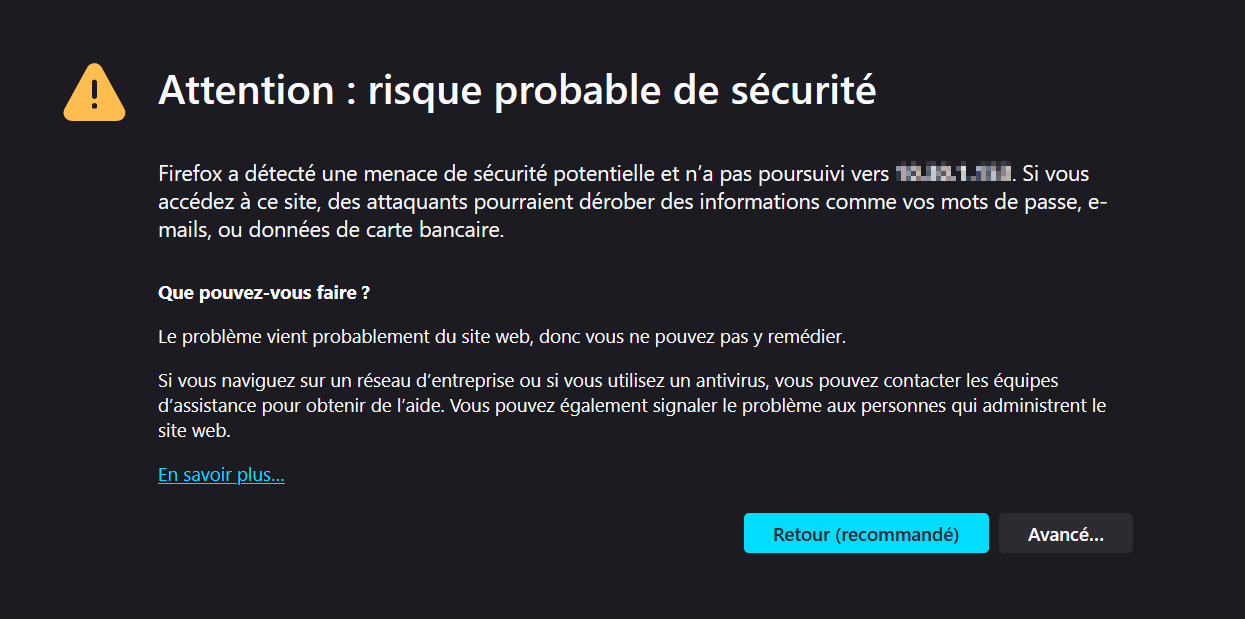Click the word remédier

[806, 337]
